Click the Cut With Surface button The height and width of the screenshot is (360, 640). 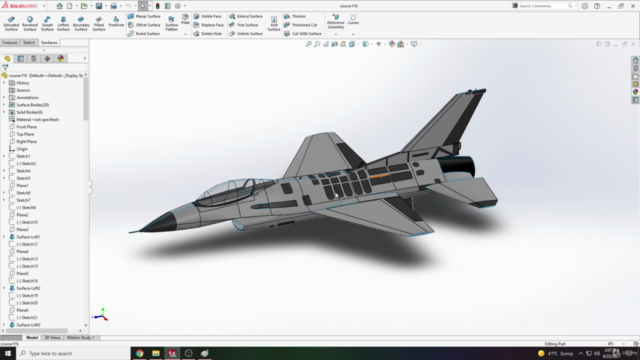click(x=302, y=33)
